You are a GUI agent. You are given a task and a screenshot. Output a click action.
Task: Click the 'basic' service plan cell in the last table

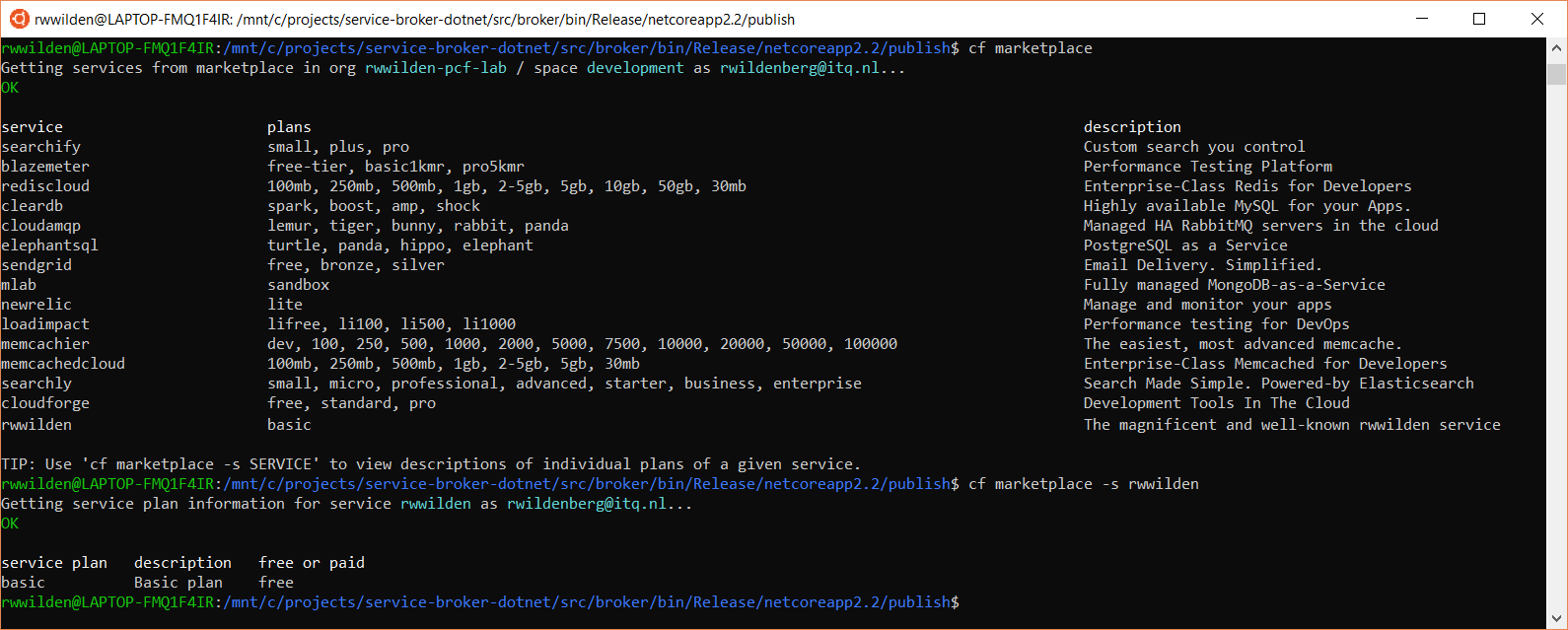24,583
